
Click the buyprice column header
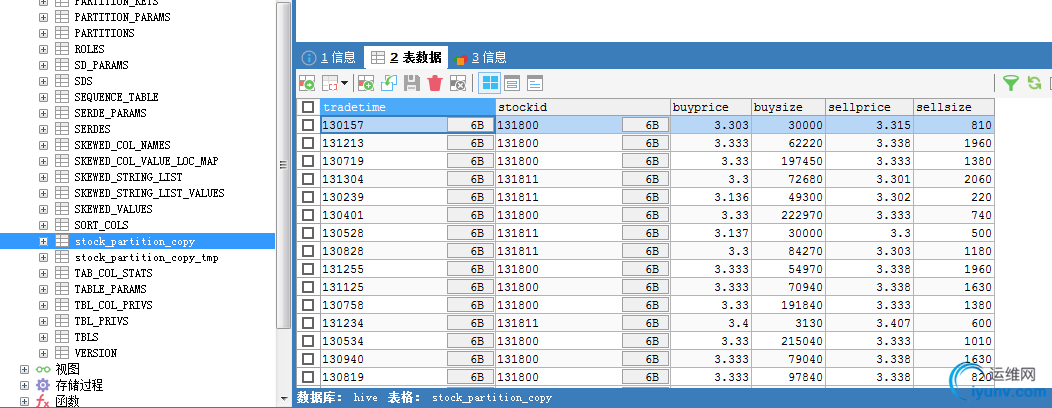[711, 107]
